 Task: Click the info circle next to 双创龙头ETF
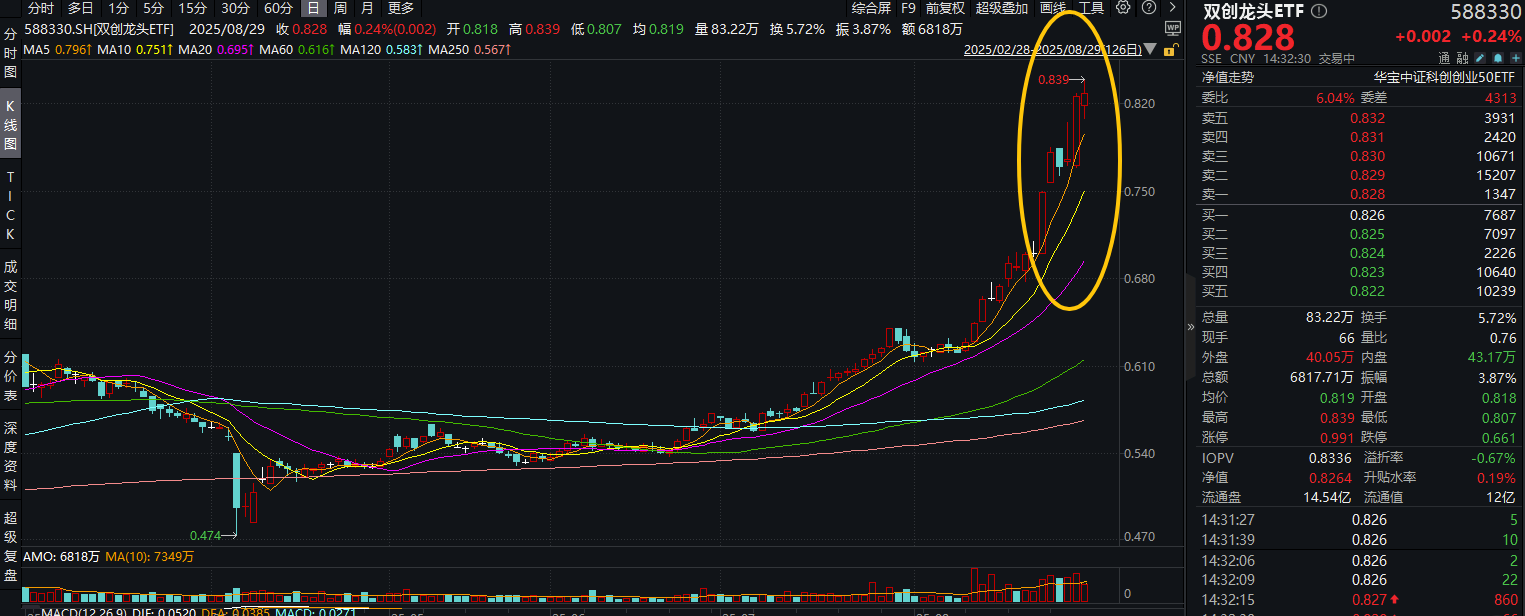tap(1319, 11)
